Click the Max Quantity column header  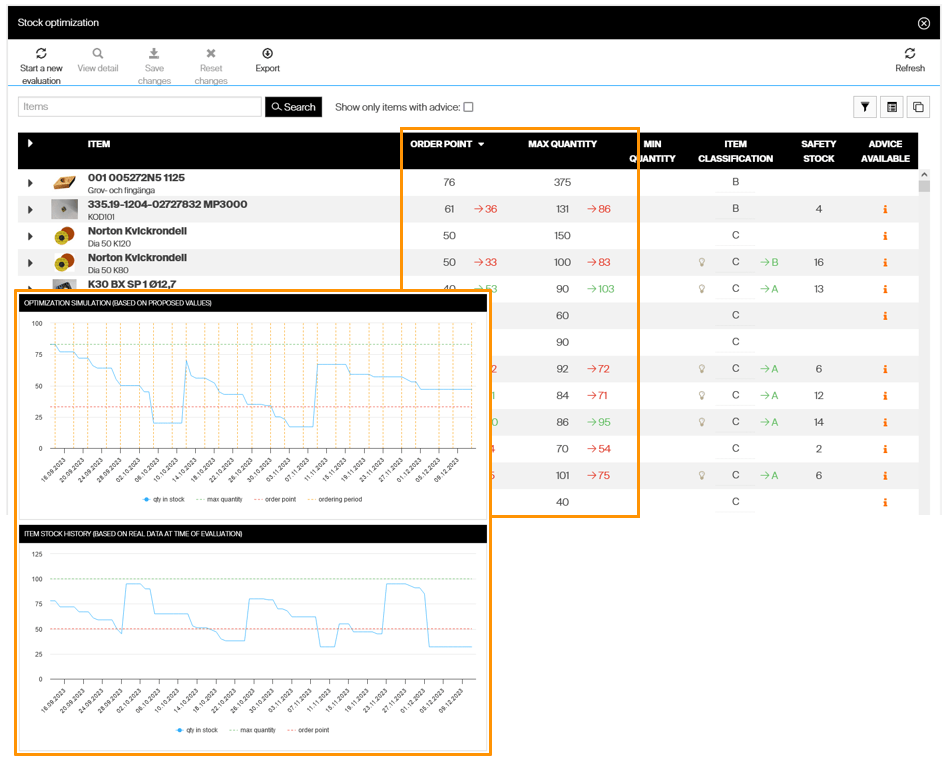562,144
